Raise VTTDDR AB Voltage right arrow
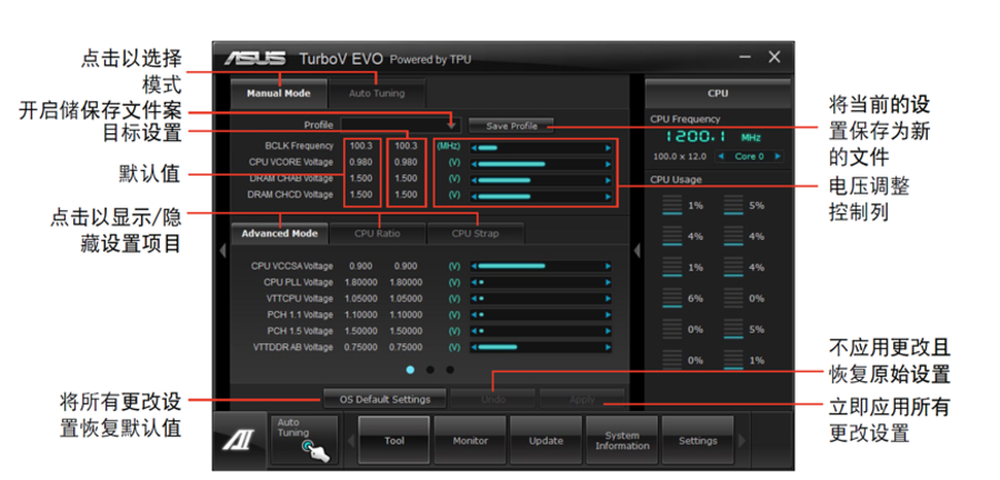 point(608,347)
